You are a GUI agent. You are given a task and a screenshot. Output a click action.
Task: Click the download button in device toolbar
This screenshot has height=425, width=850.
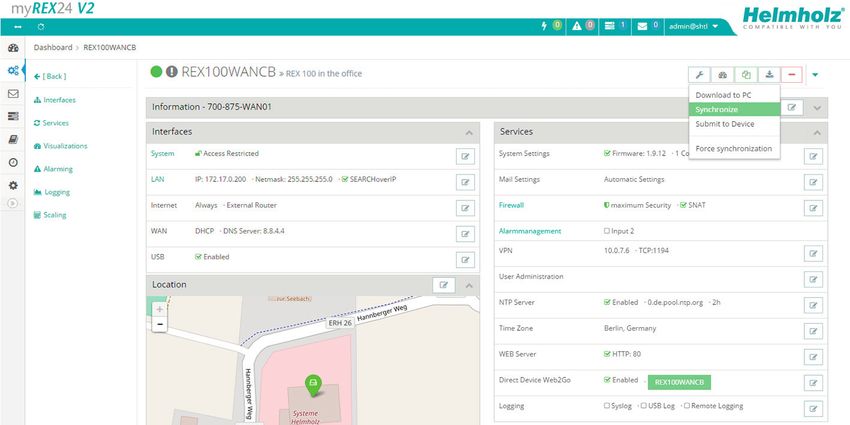769,75
